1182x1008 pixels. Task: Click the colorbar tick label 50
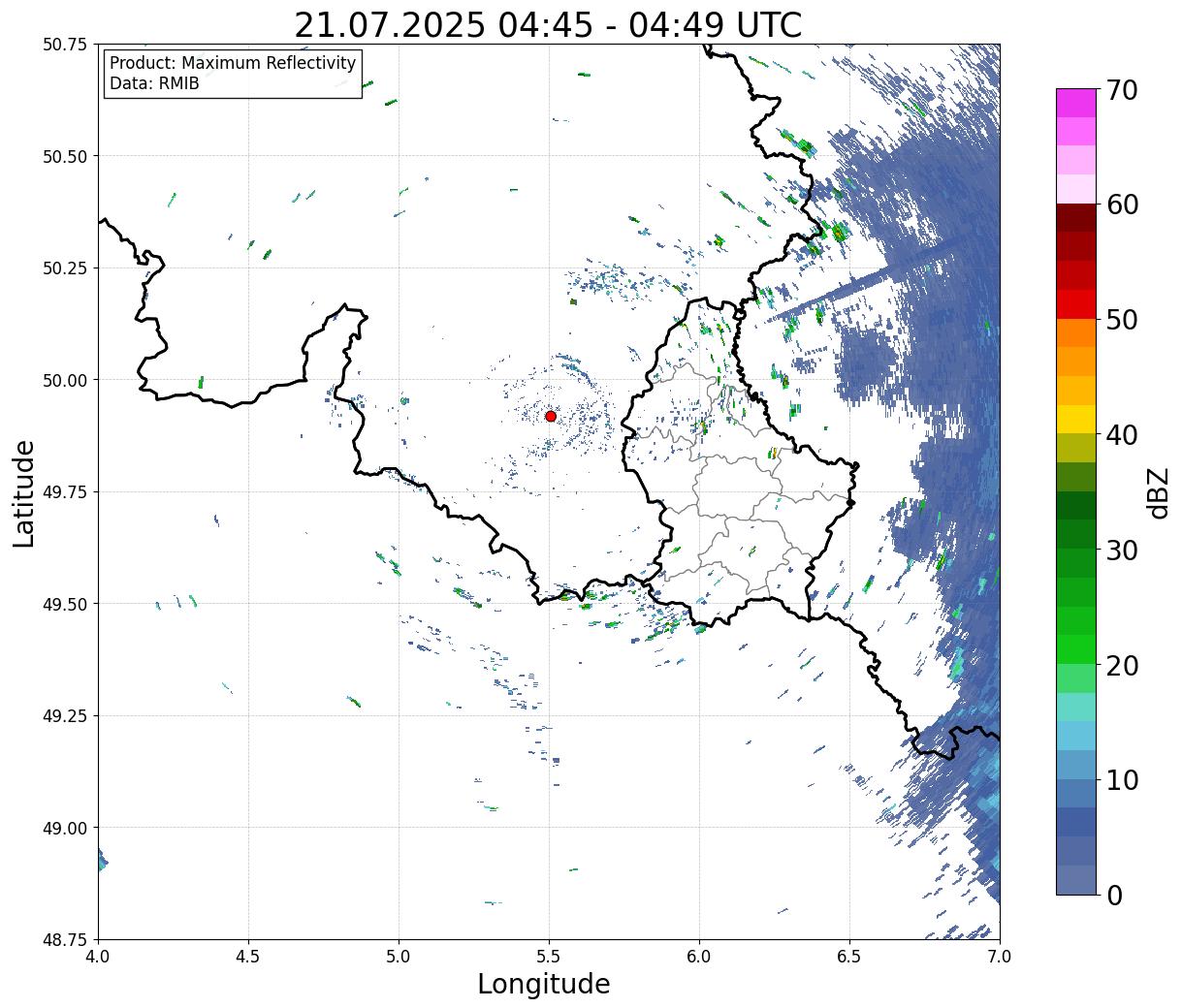(1121, 320)
